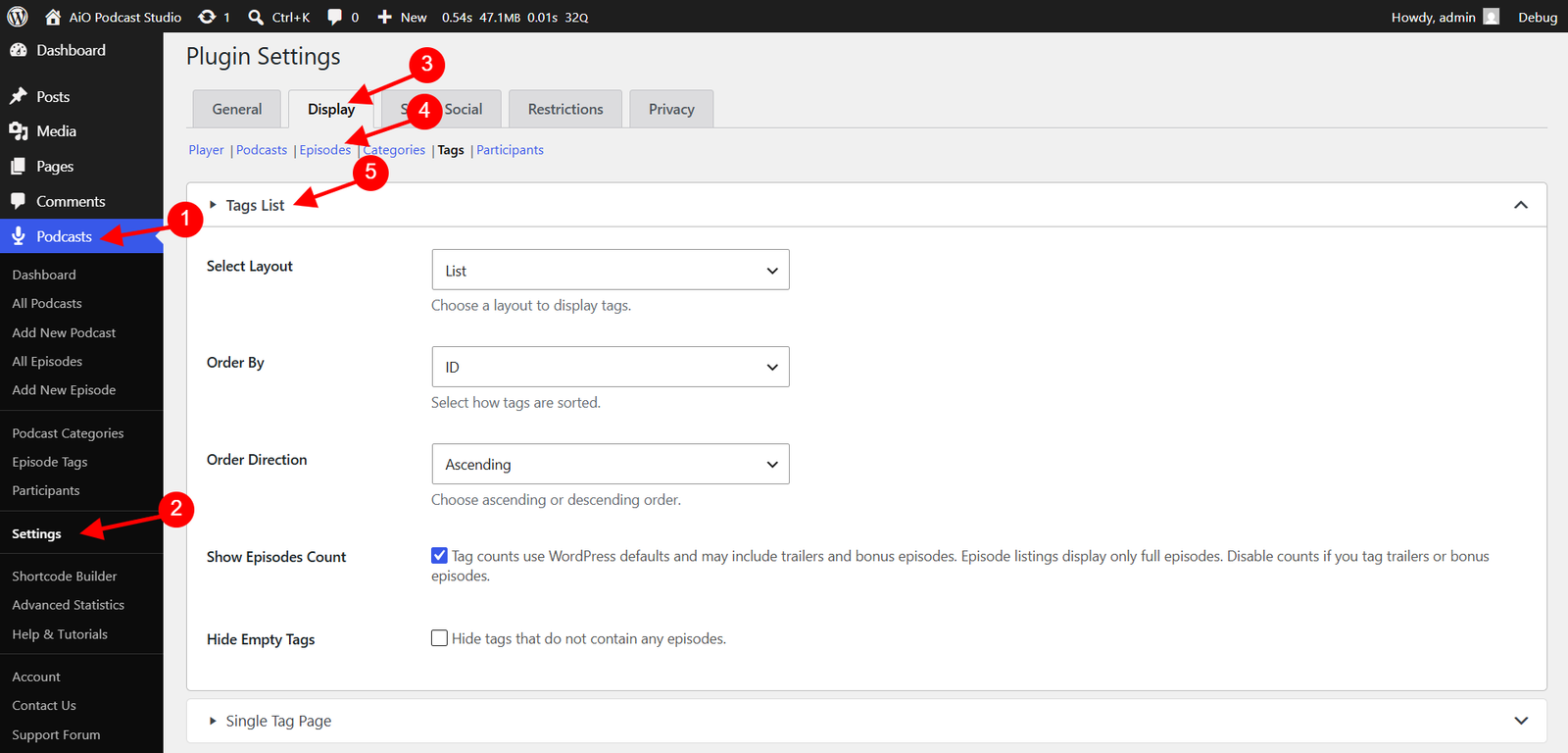Collapse the Tags List panel chevron
The image size is (1568, 753).
[x=1521, y=205]
